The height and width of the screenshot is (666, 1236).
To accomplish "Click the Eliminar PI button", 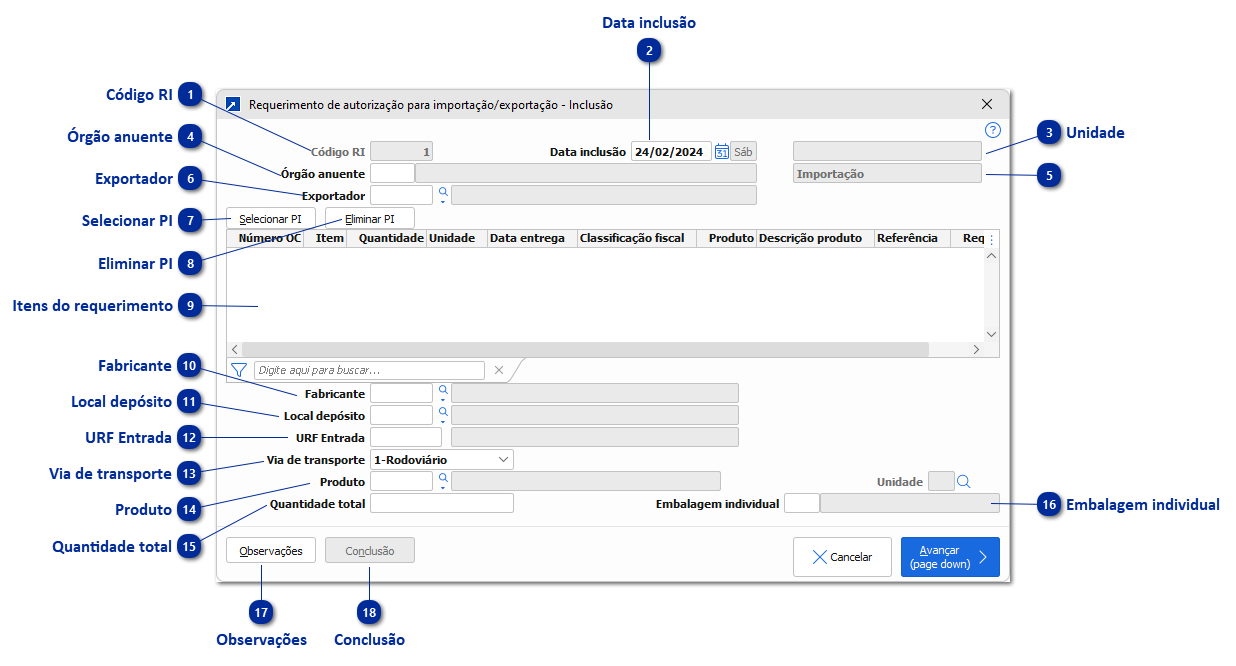I will pos(369,217).
